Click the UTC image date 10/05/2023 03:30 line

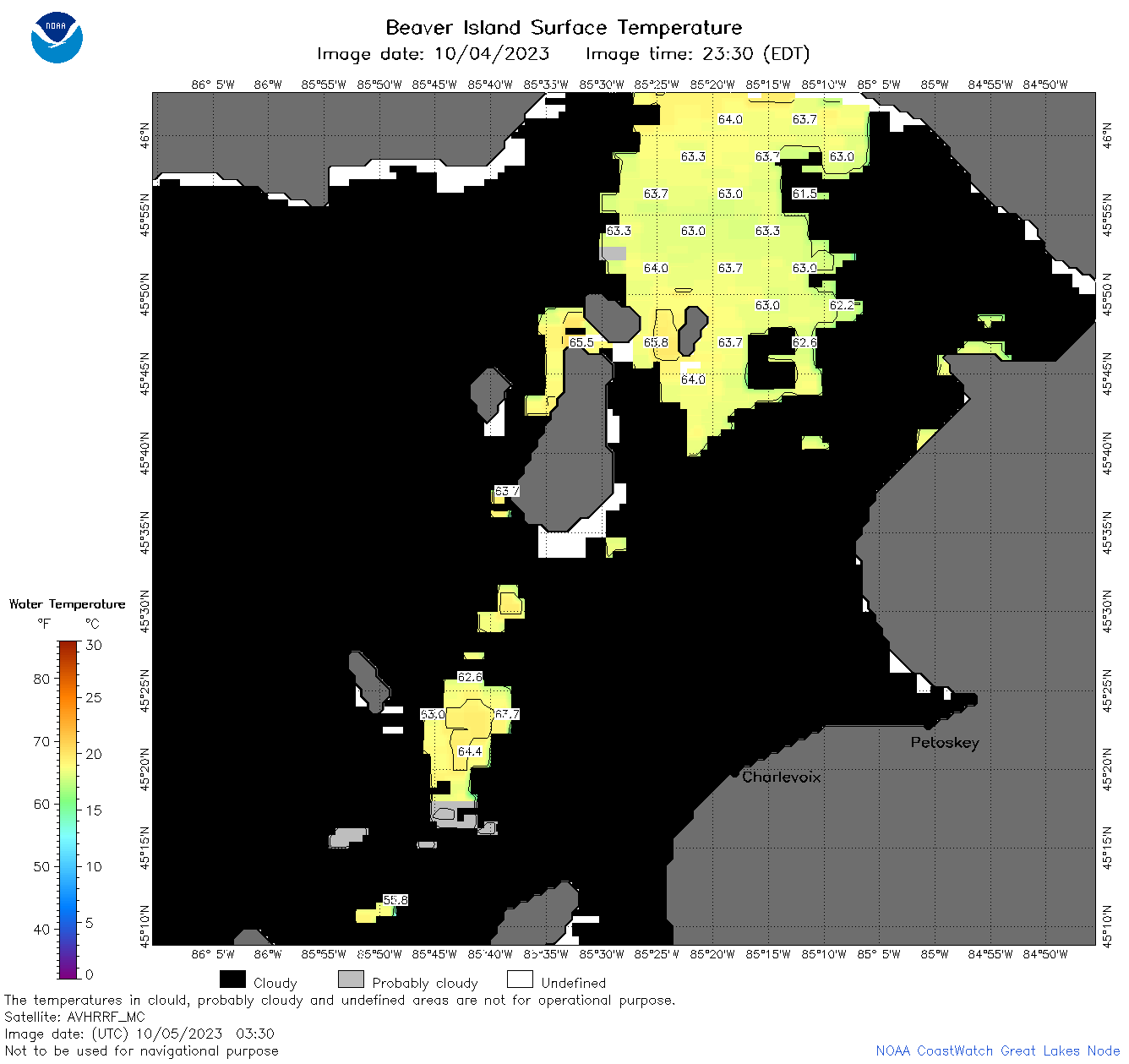[x=139, y=1034]
